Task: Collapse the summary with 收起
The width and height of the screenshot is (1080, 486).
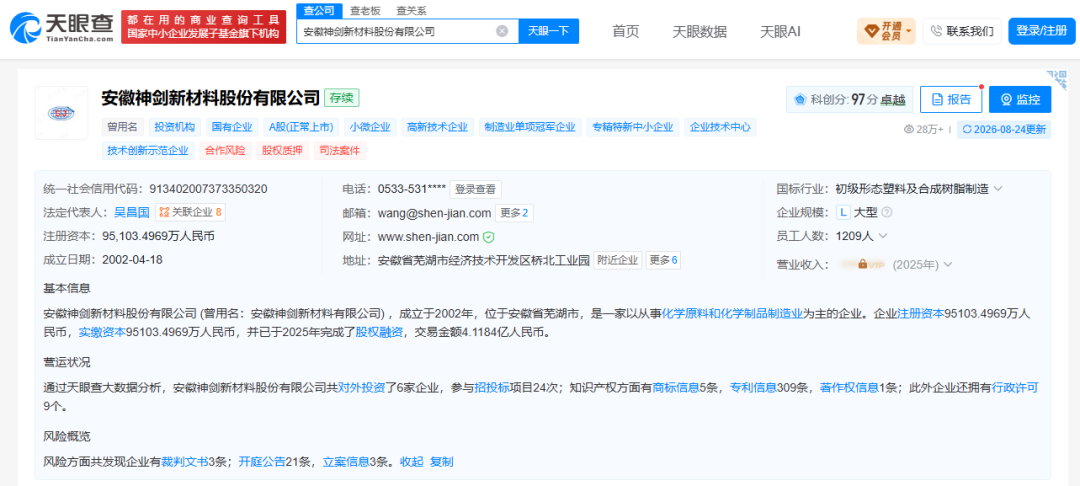Action: point(412,462)
